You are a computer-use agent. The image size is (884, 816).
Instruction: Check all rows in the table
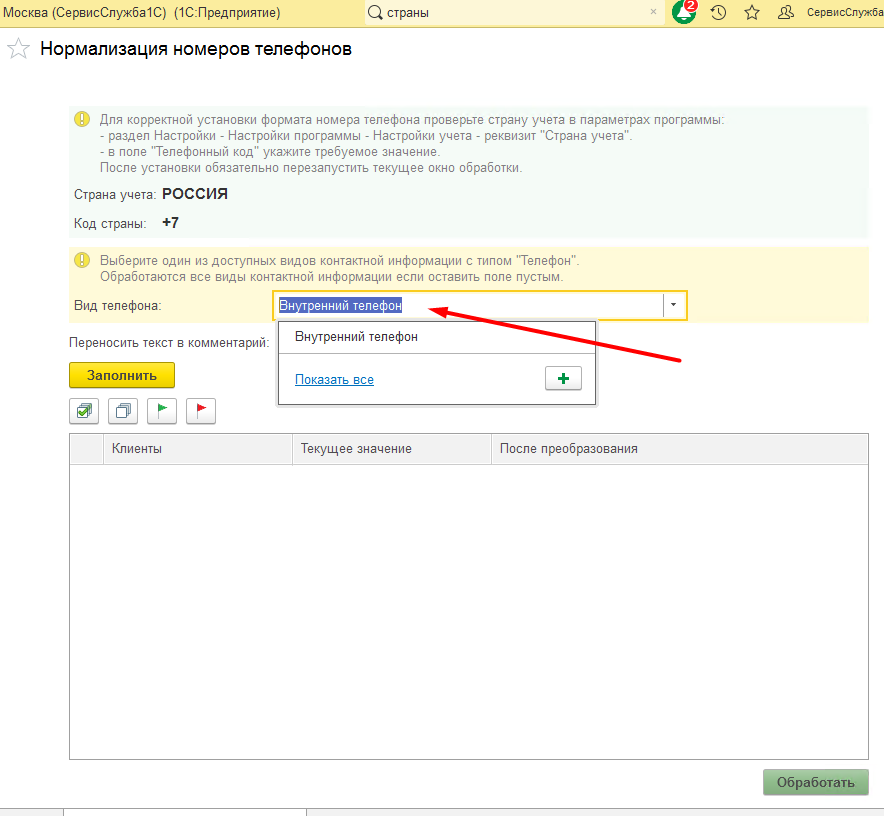tap(84, 411)
